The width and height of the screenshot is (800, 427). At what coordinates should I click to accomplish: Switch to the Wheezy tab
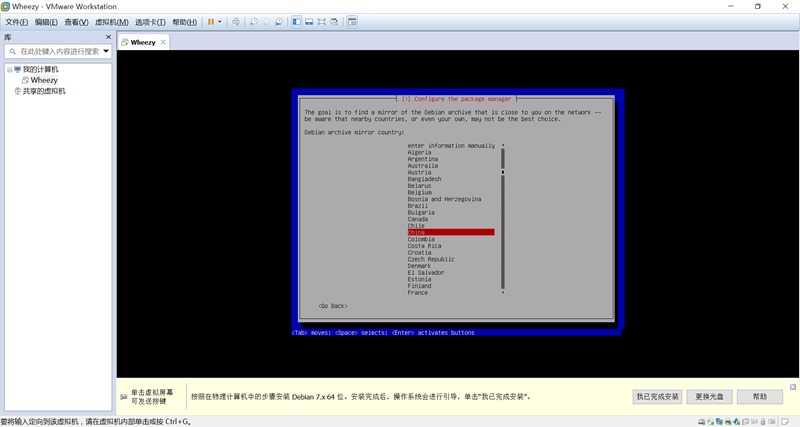[x=142, y=42]
